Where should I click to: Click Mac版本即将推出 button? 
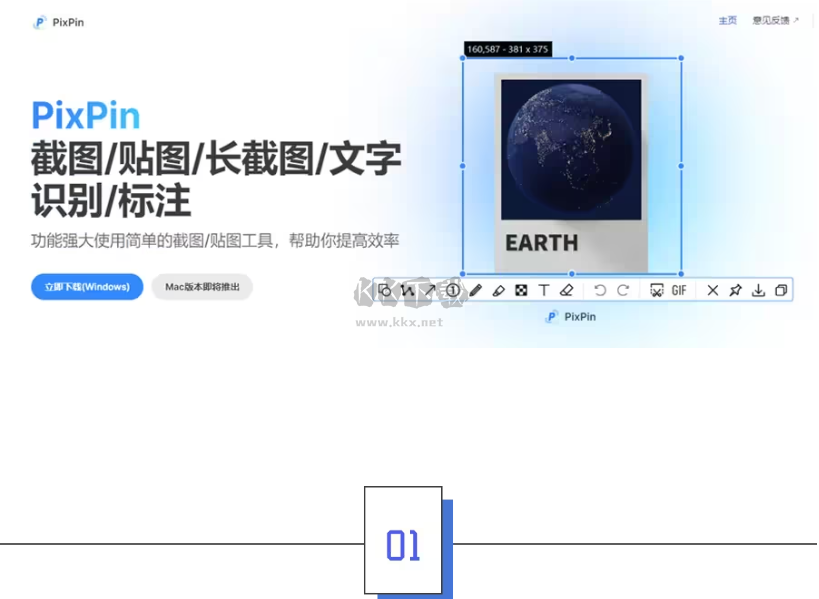coord(202,287)
